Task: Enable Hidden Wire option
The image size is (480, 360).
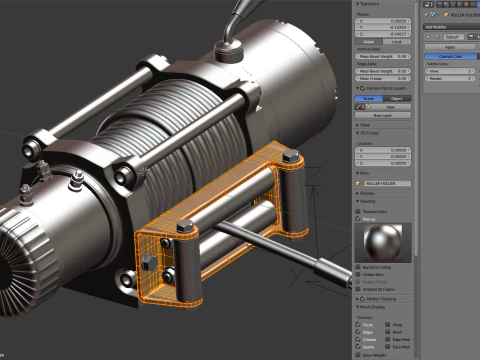Action: 358,274
